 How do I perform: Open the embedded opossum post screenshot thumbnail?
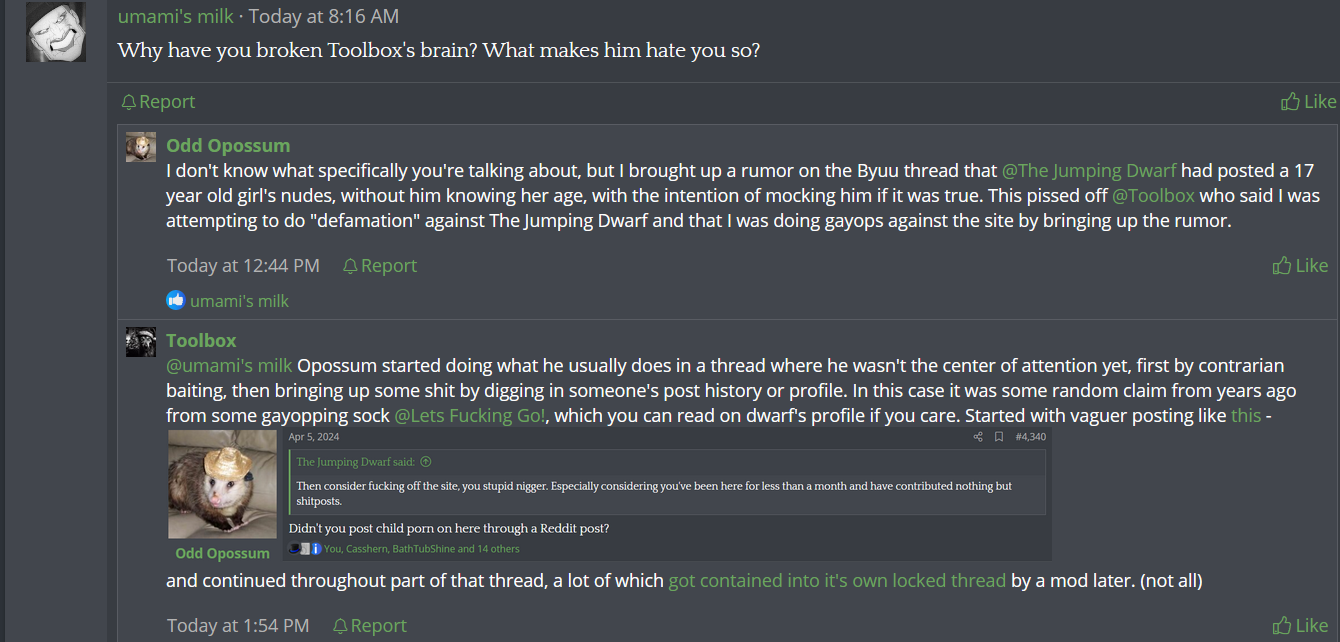(609, 496)
